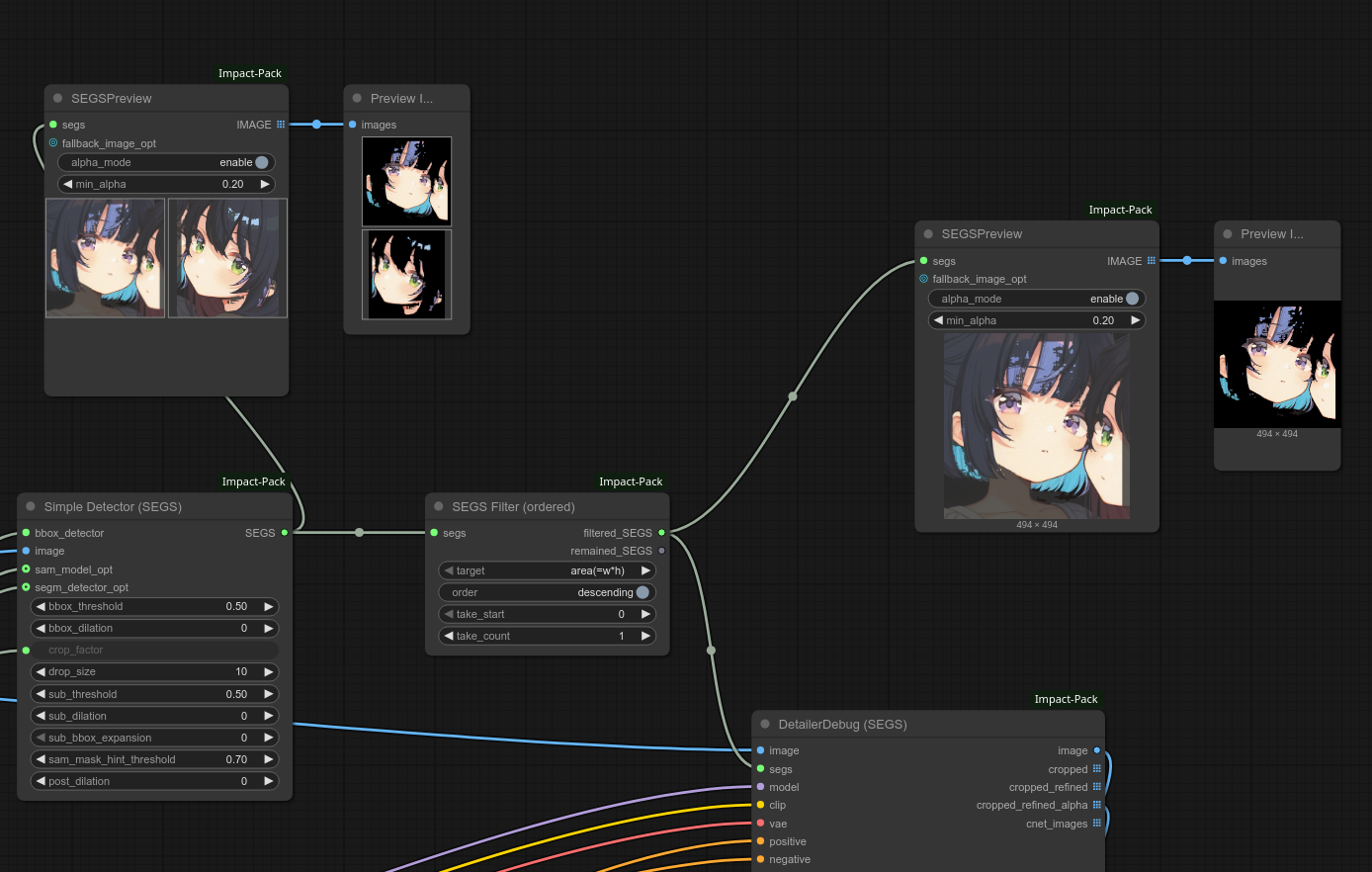The image size is (1372, 872).
Task: Click the cropped_refined_alpha output grid port
Action: tap(1097, 805)
